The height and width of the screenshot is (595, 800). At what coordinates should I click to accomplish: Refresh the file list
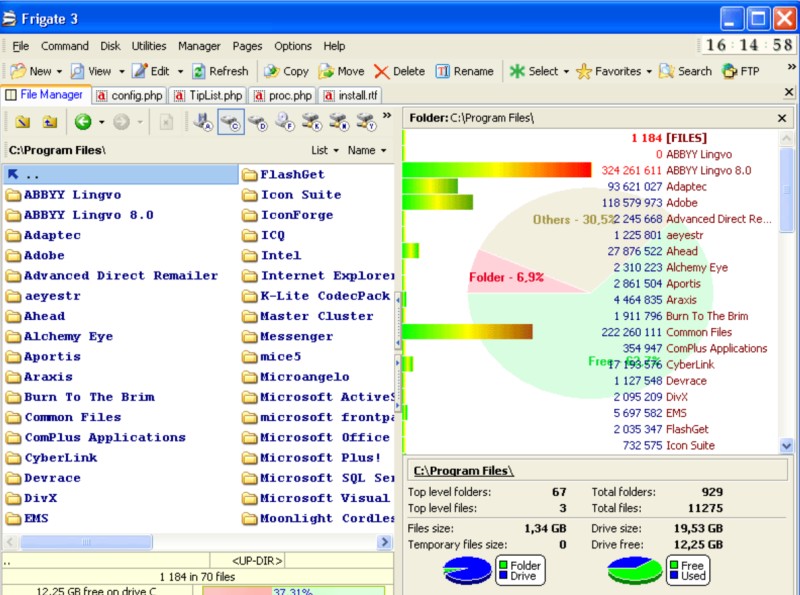click(x=220, y=71)
